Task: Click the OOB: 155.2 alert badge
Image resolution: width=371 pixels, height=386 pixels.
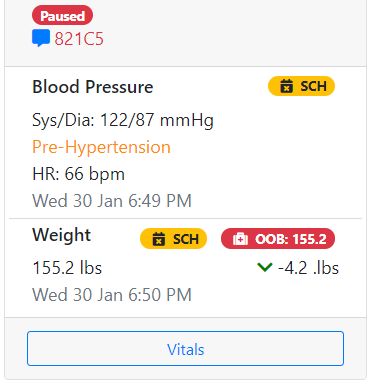Action: (278, 239)
